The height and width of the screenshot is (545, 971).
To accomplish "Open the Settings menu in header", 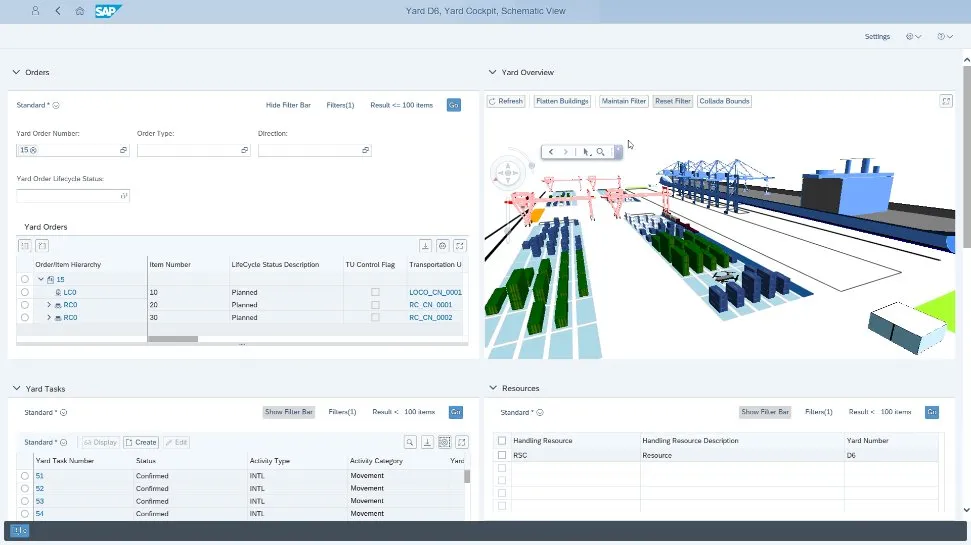I will click(x=877, y=36).
